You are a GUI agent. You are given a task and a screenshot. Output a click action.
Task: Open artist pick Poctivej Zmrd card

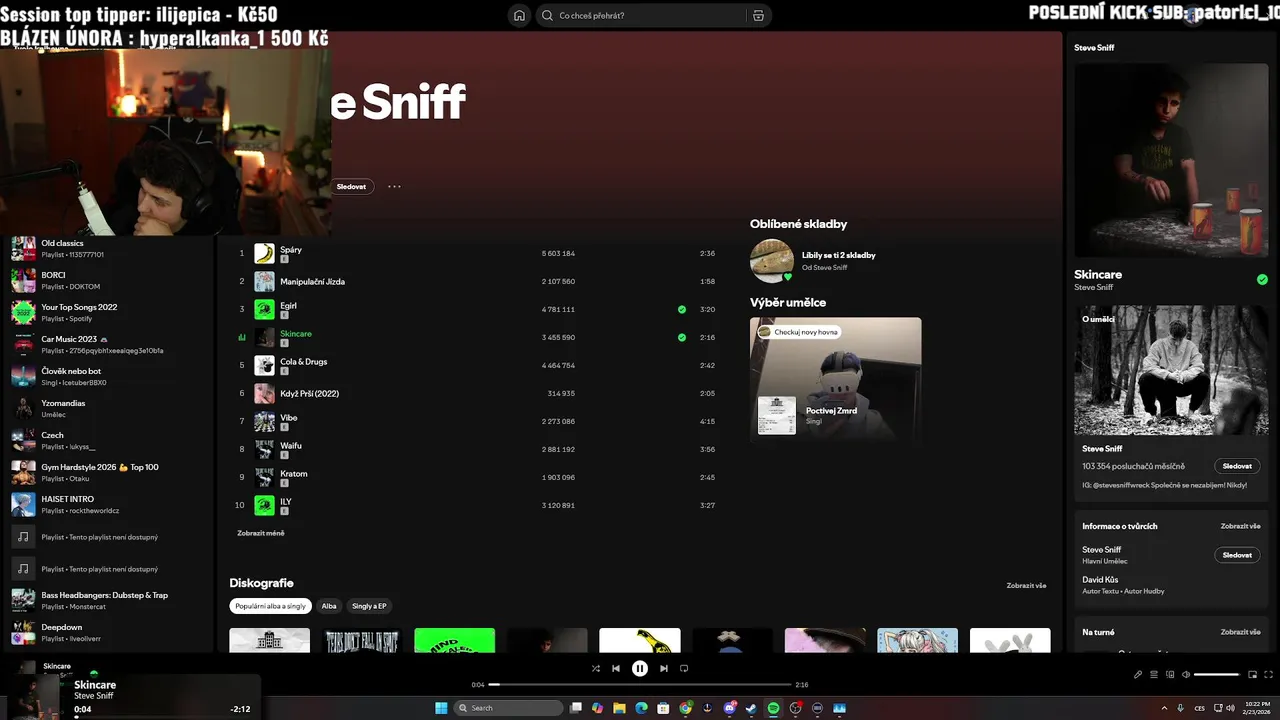click(x=835, y=379)
